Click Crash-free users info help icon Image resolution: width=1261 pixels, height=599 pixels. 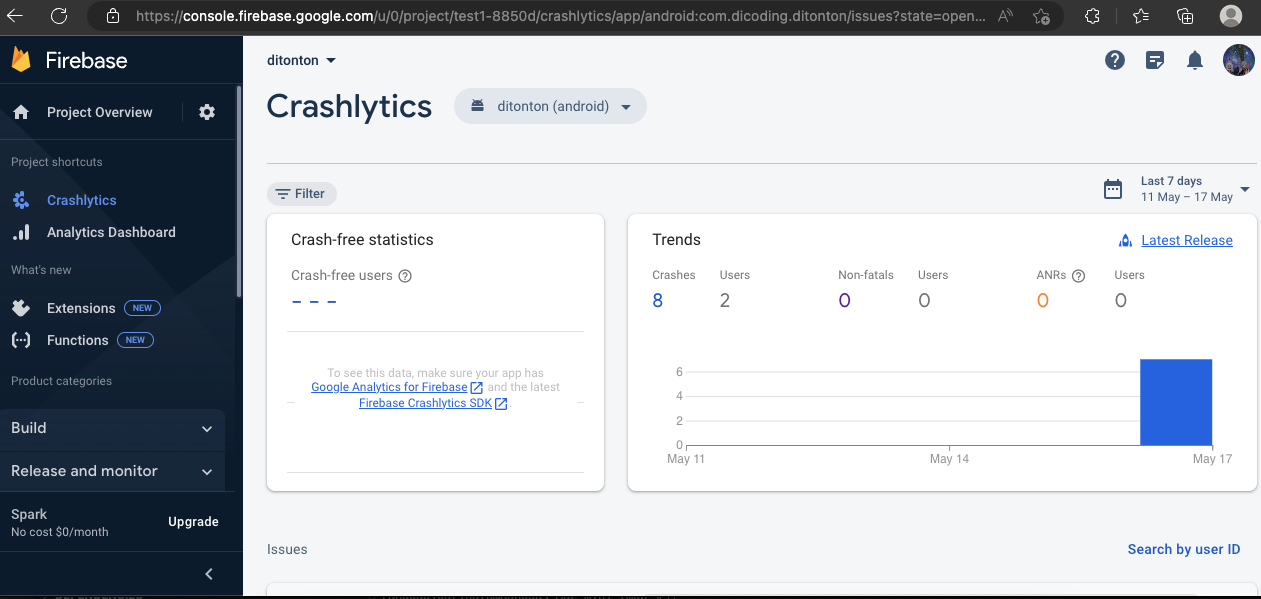[405, 276]
